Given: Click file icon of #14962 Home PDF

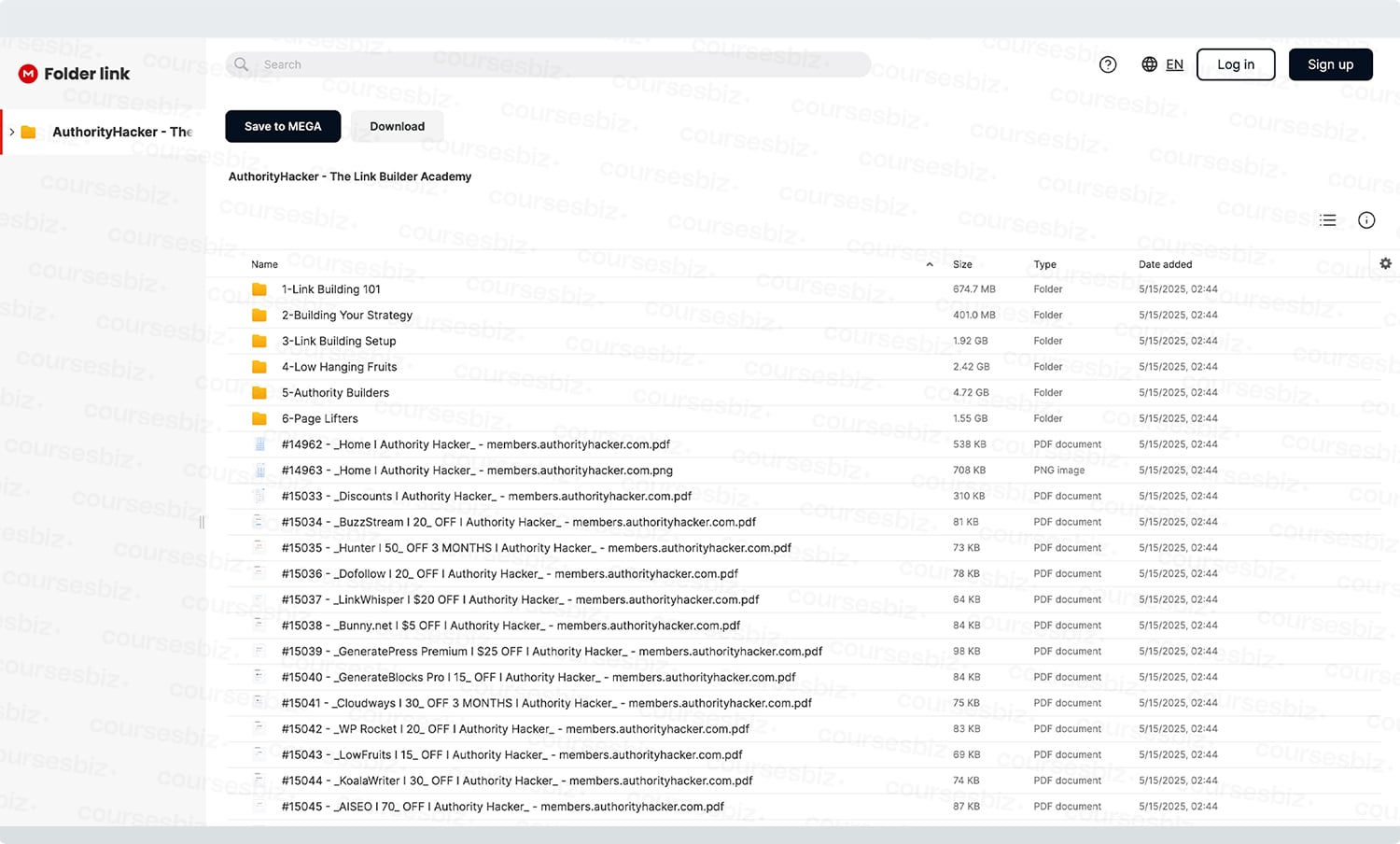Looking at the screenshot, I should pyautogui.click(x=259, y=444).
